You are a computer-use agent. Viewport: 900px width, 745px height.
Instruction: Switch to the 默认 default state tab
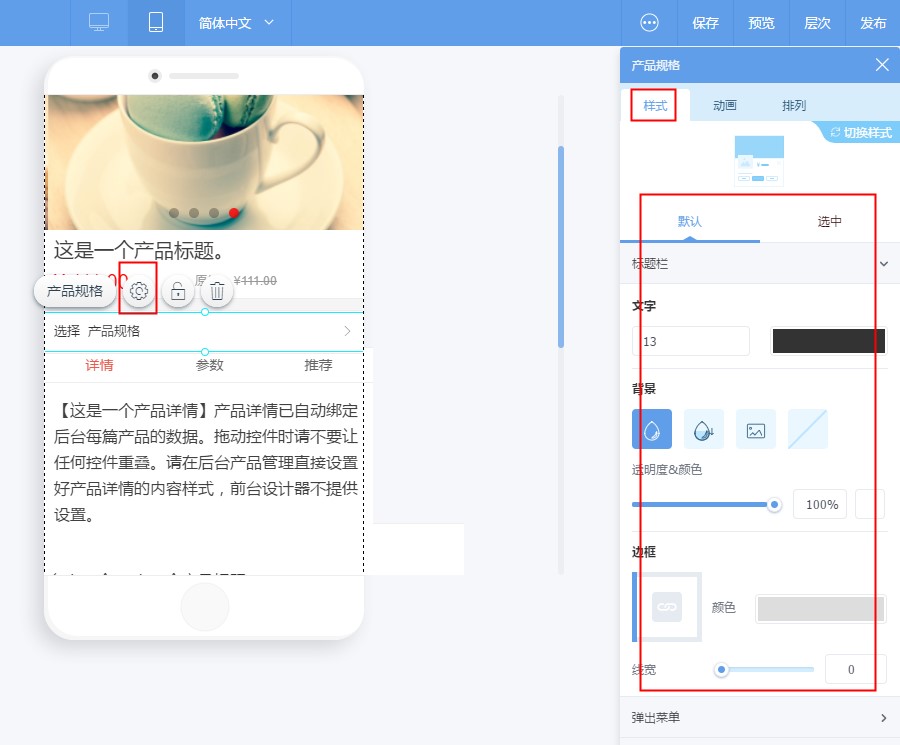pyautogui.click(x=689, y=222)
